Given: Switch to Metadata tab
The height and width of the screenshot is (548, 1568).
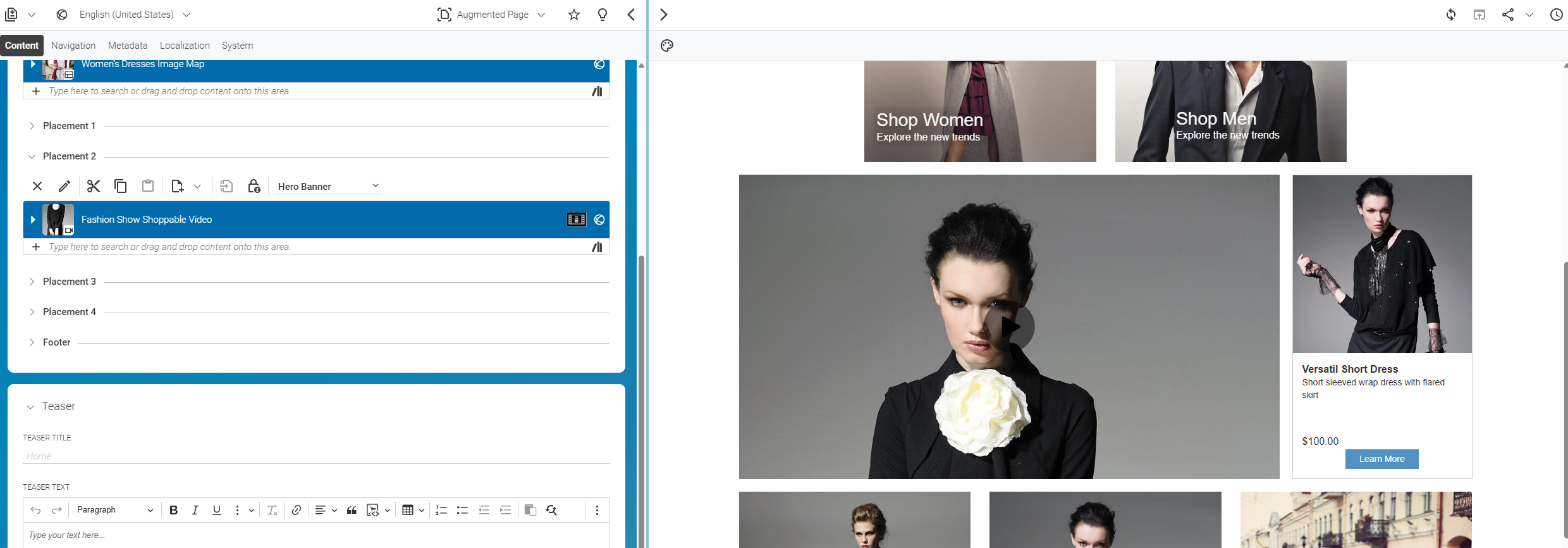Looking at the screenshot, I should click(x=128, y=46).
